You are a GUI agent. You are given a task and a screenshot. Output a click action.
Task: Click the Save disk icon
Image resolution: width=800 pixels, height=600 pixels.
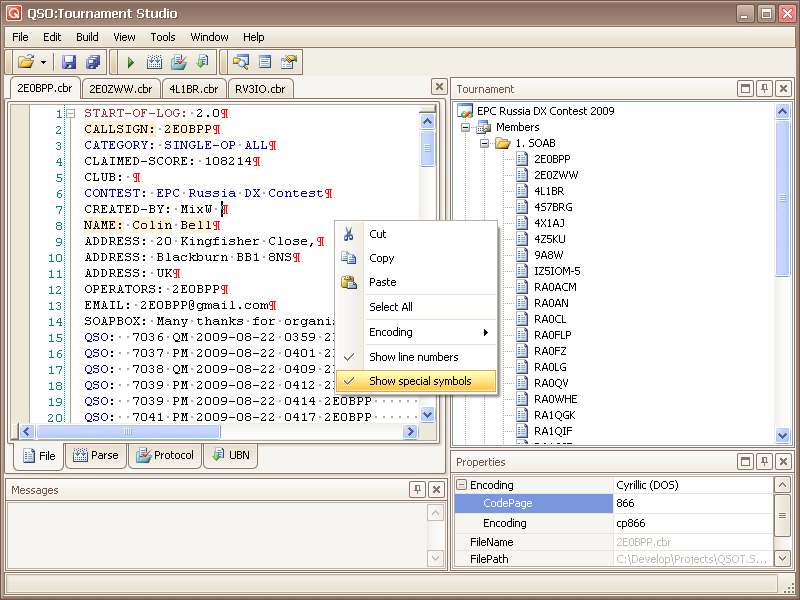click(x=69, y=62)
